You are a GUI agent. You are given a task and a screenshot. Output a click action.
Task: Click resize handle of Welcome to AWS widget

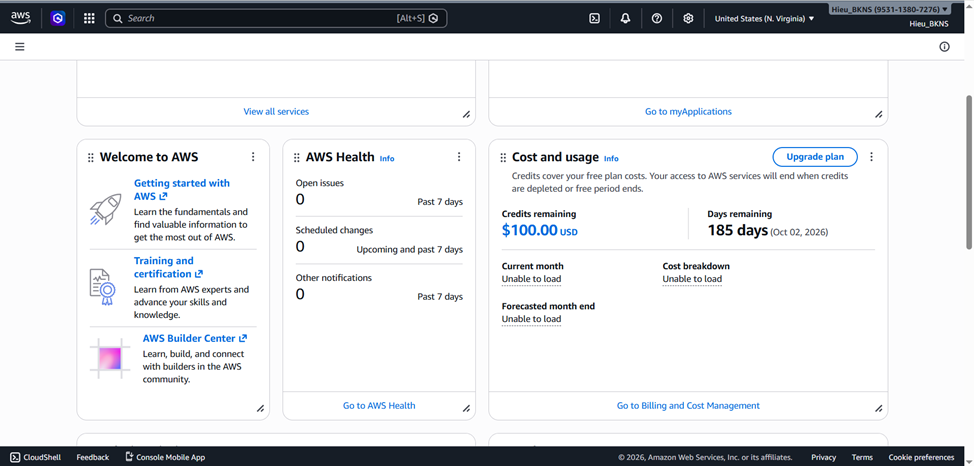(260, 408)
